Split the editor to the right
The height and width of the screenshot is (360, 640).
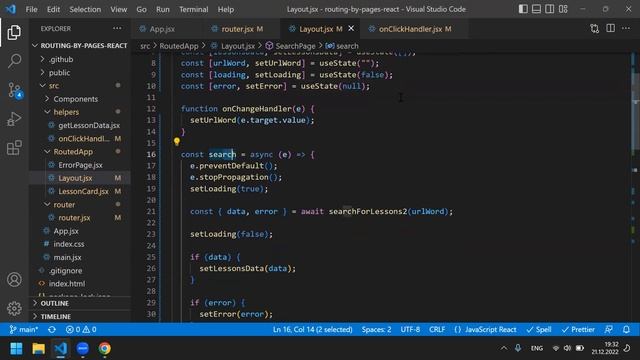(x=610, y=29)
